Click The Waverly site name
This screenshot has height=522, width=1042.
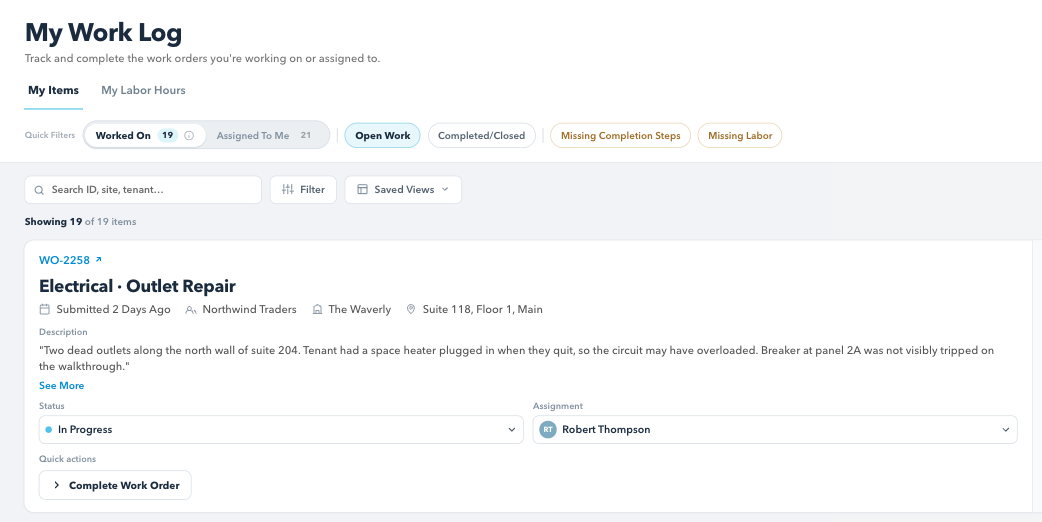360,309
